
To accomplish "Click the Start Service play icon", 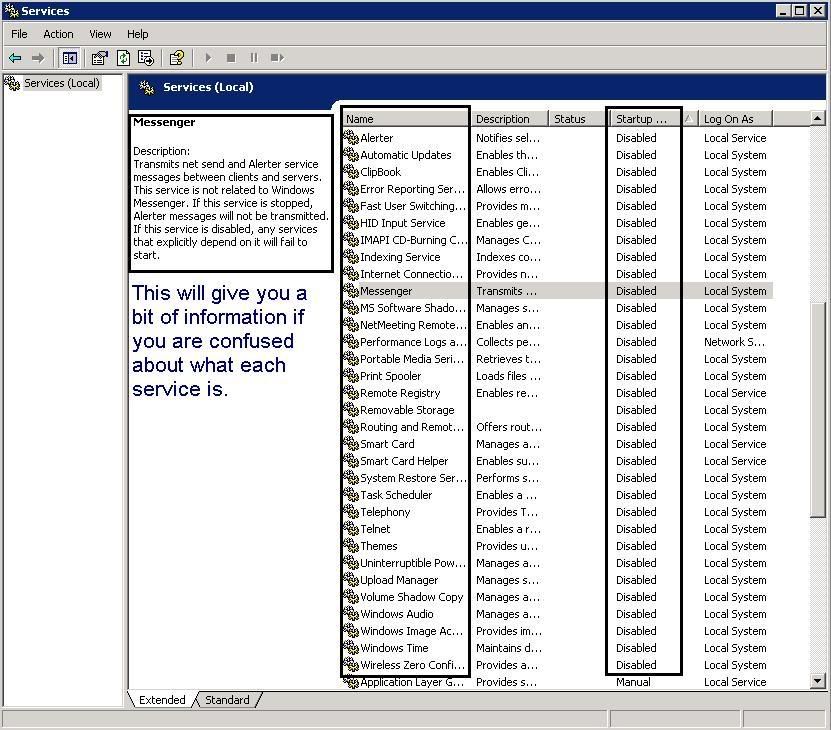I will tap(208, 58).
